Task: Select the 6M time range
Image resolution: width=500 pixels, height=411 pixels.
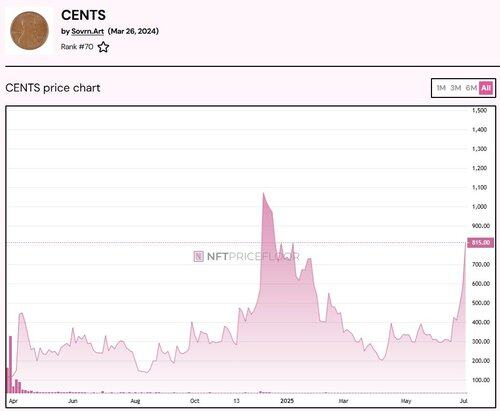Action: coord(471,88)
